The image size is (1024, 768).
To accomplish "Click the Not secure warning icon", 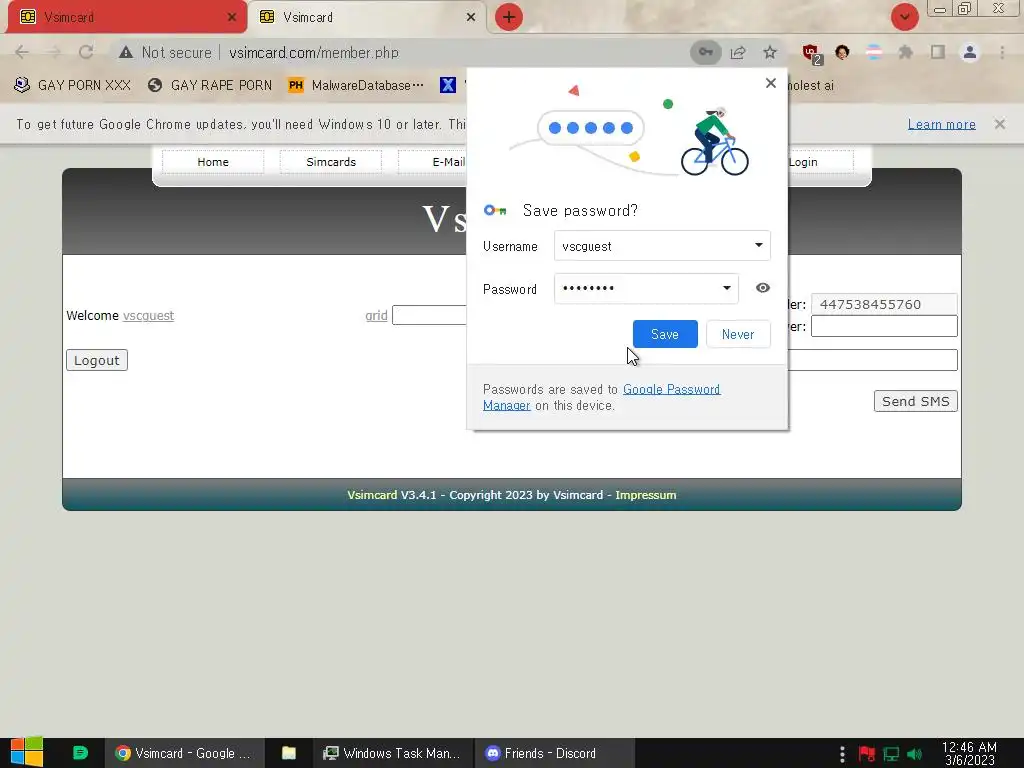I will (126, 52).
